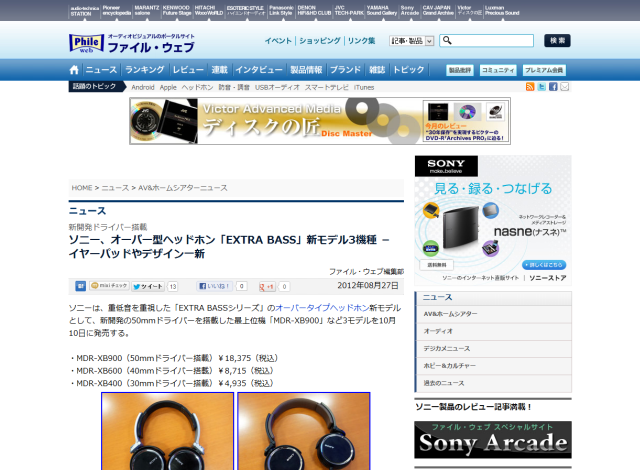
Task: Click HOME in the breadcrumb
Action: (82, 188)
